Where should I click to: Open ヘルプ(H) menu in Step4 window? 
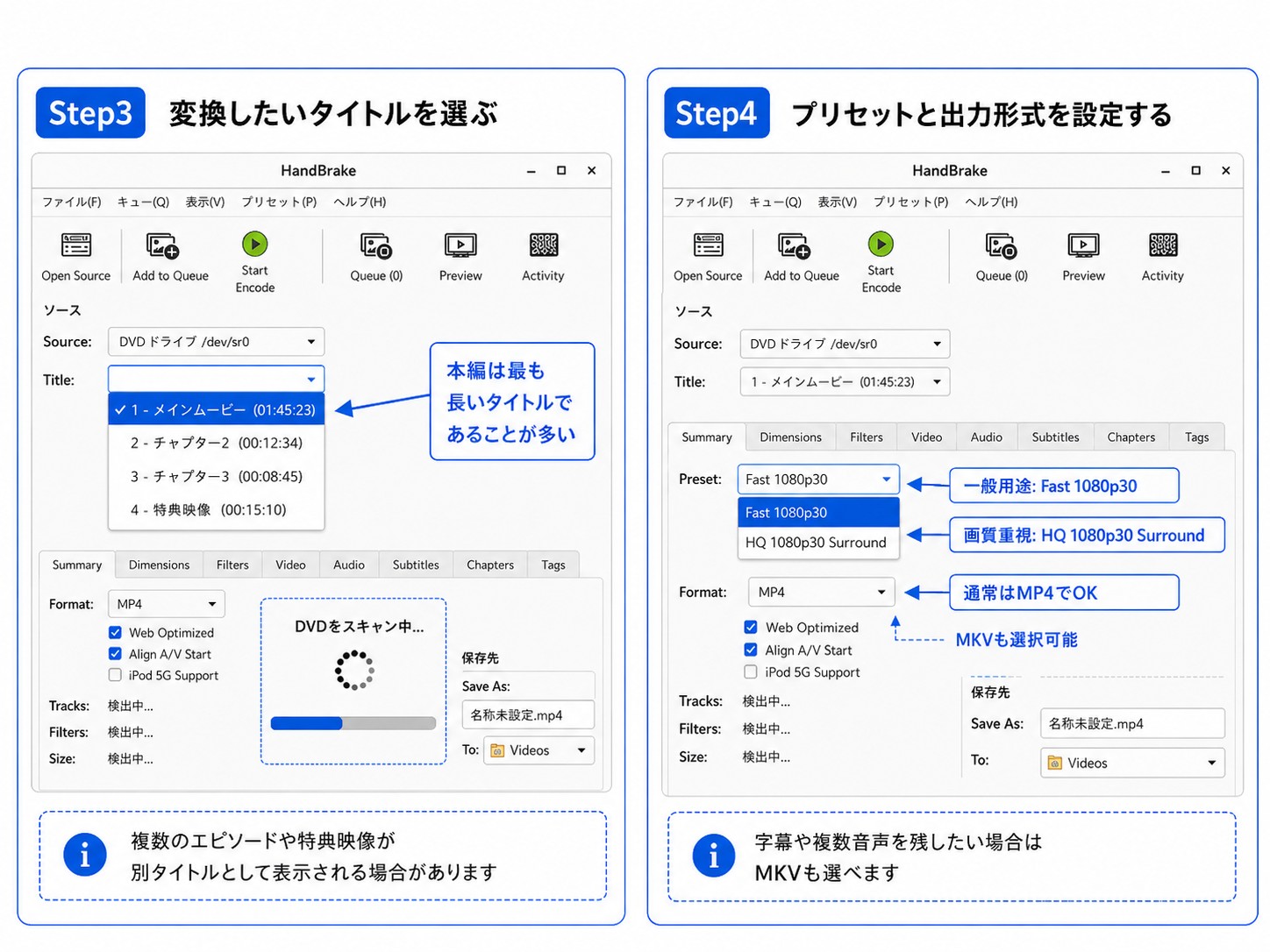tap(991, 202)
